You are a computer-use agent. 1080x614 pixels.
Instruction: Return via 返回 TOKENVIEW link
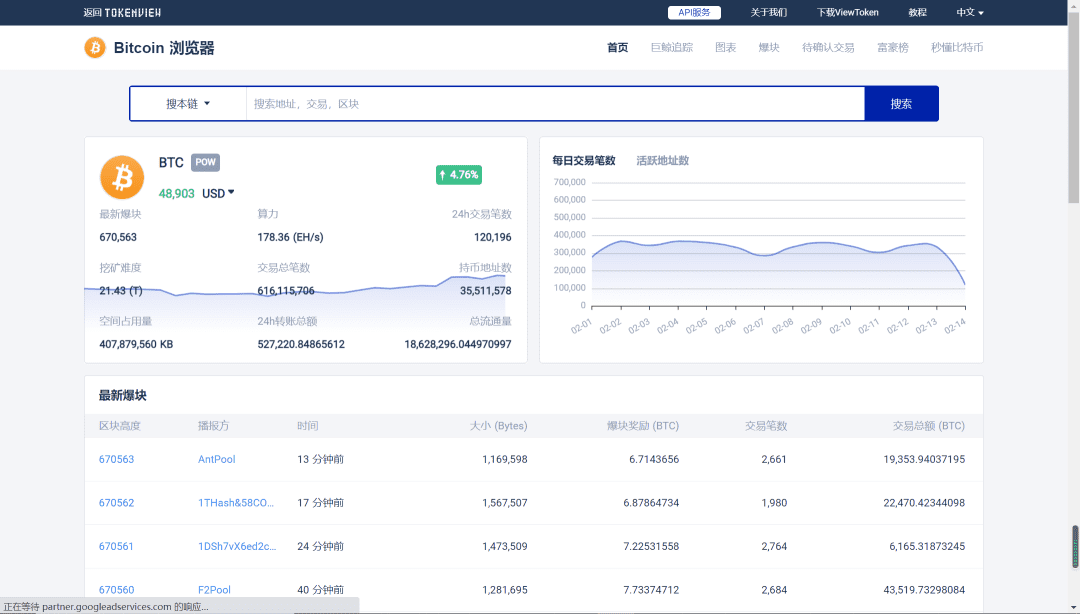(122, 12)
